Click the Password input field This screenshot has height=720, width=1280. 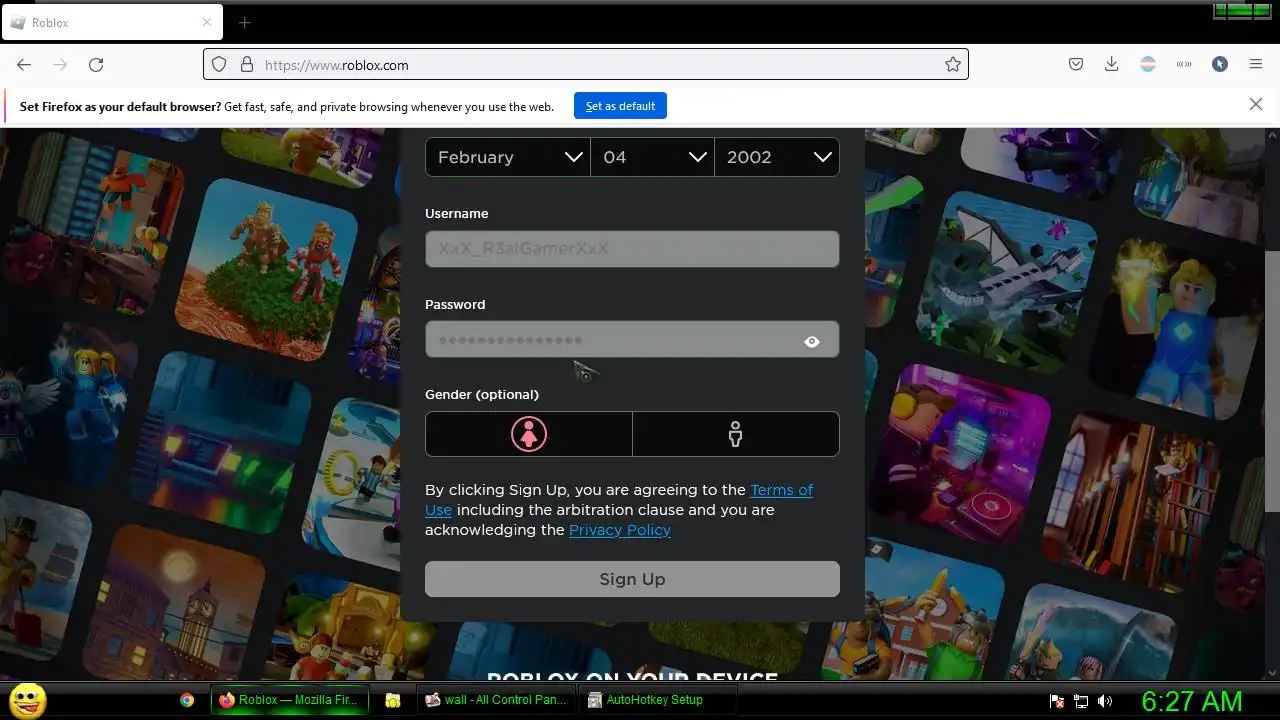tap(632, 340)
